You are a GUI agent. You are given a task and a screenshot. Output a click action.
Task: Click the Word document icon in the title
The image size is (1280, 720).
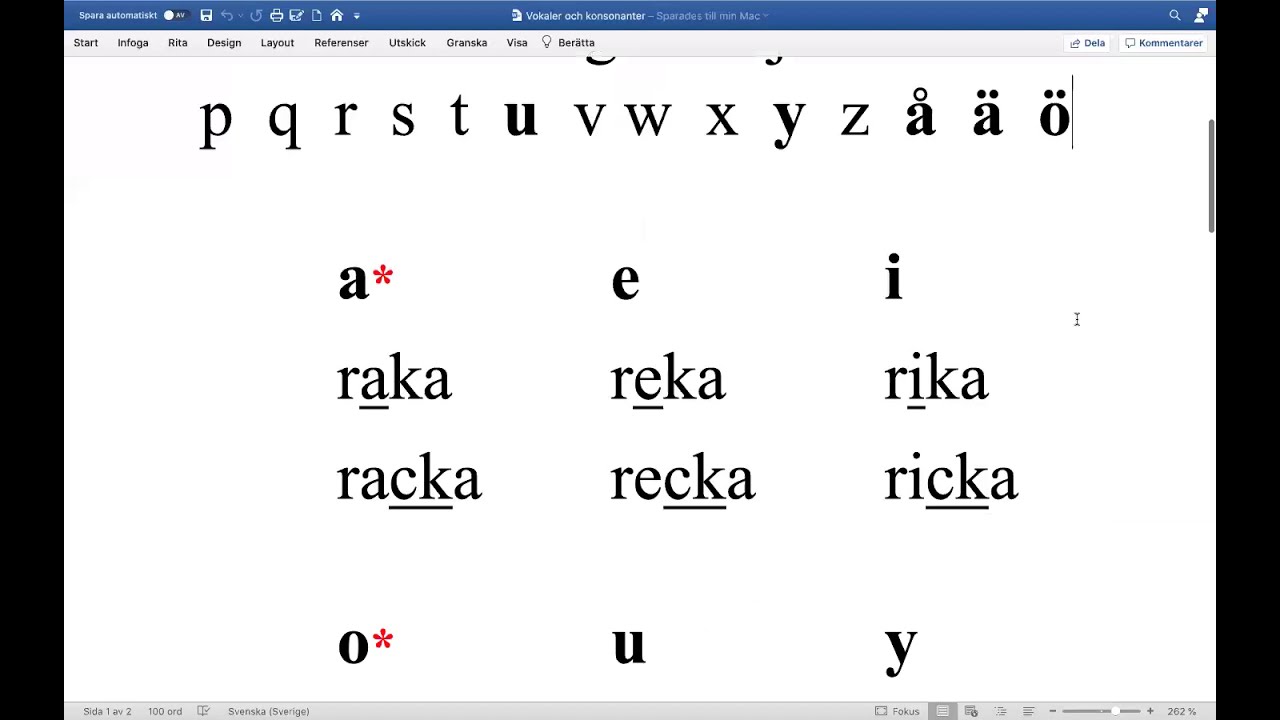[517, 15]
